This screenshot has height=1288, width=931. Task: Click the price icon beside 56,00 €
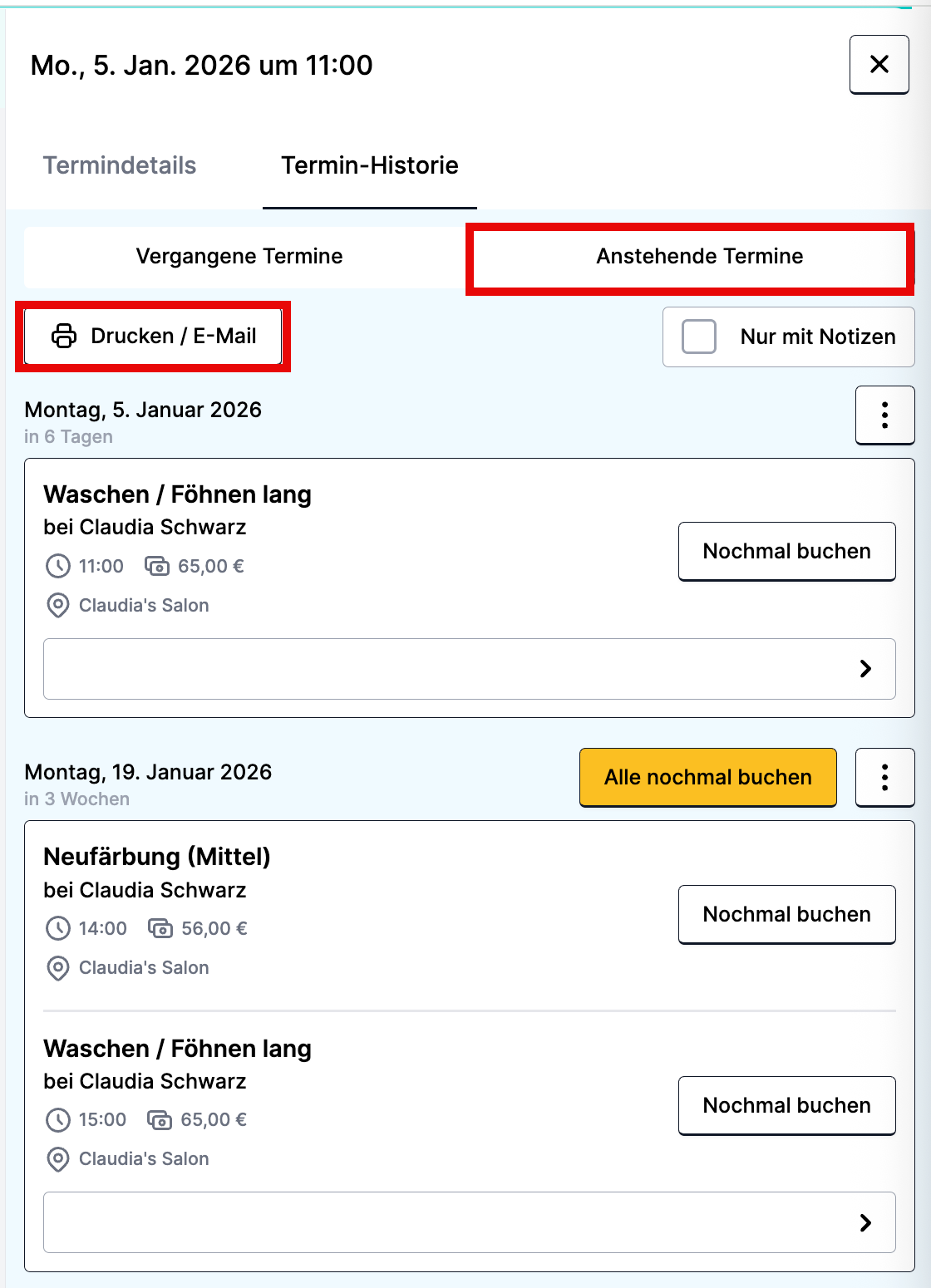(x=160, y=928)
